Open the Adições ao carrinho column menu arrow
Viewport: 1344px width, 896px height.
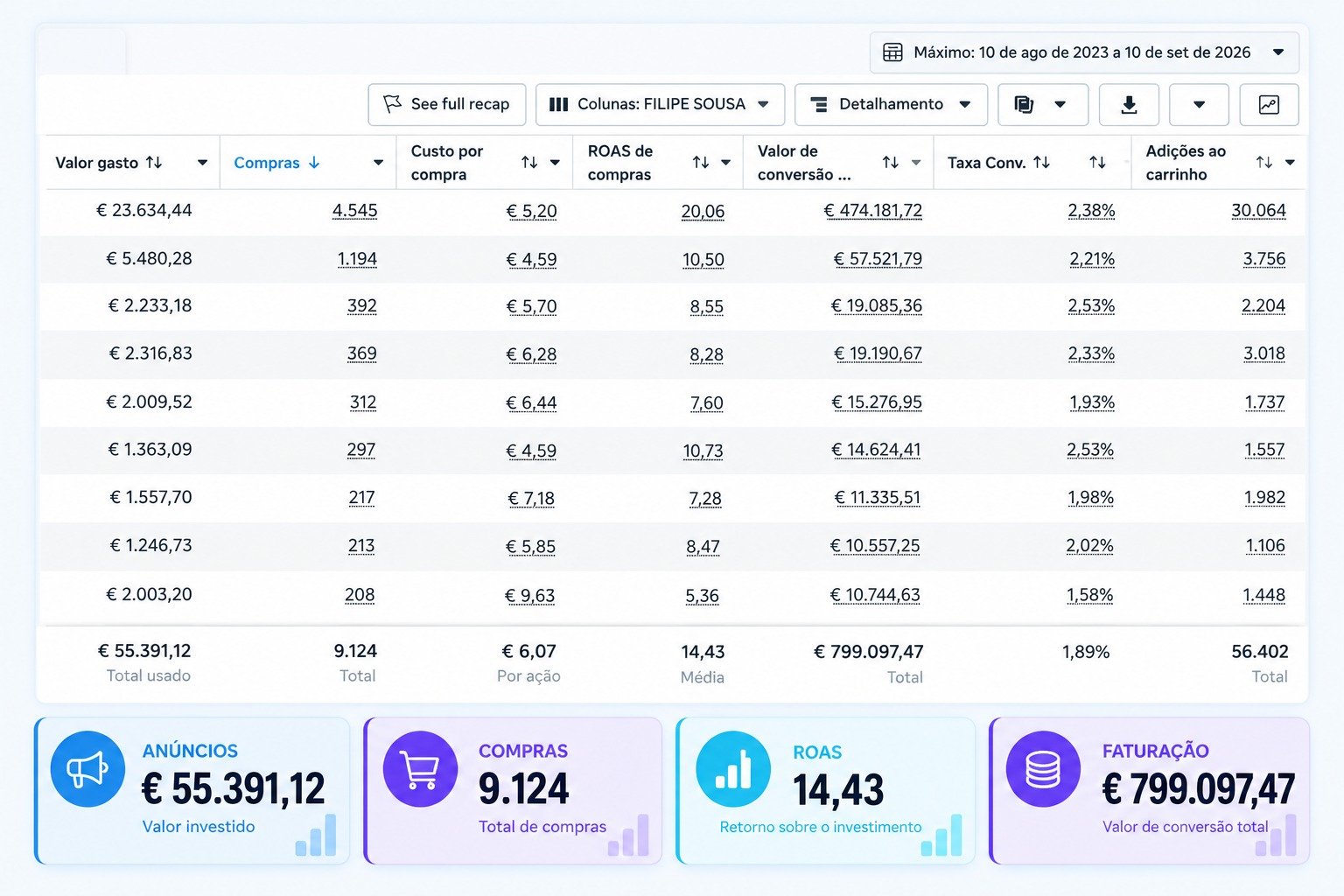click(x=1290, y=163)
